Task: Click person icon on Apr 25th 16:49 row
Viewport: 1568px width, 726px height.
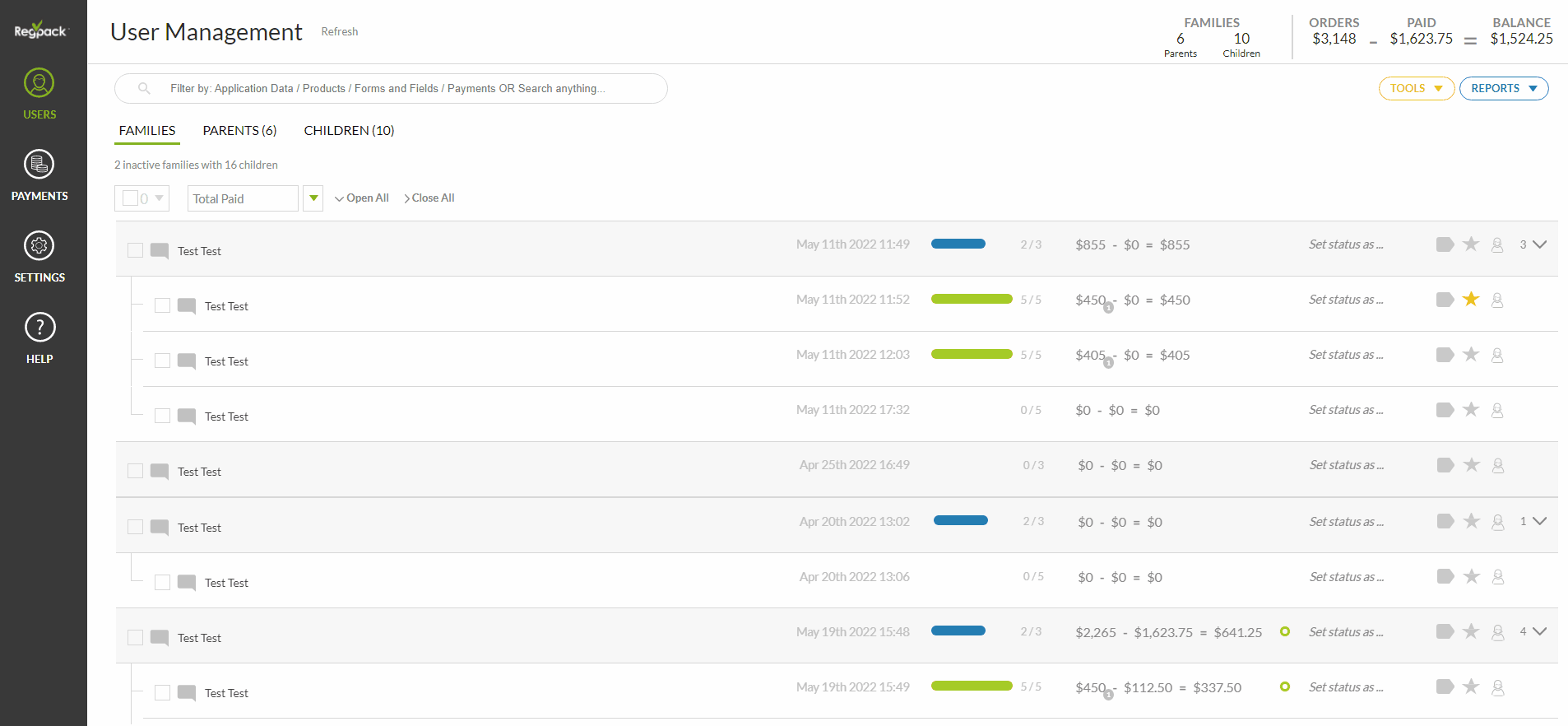Action: pyautogui.click(x=1498, y=465)
